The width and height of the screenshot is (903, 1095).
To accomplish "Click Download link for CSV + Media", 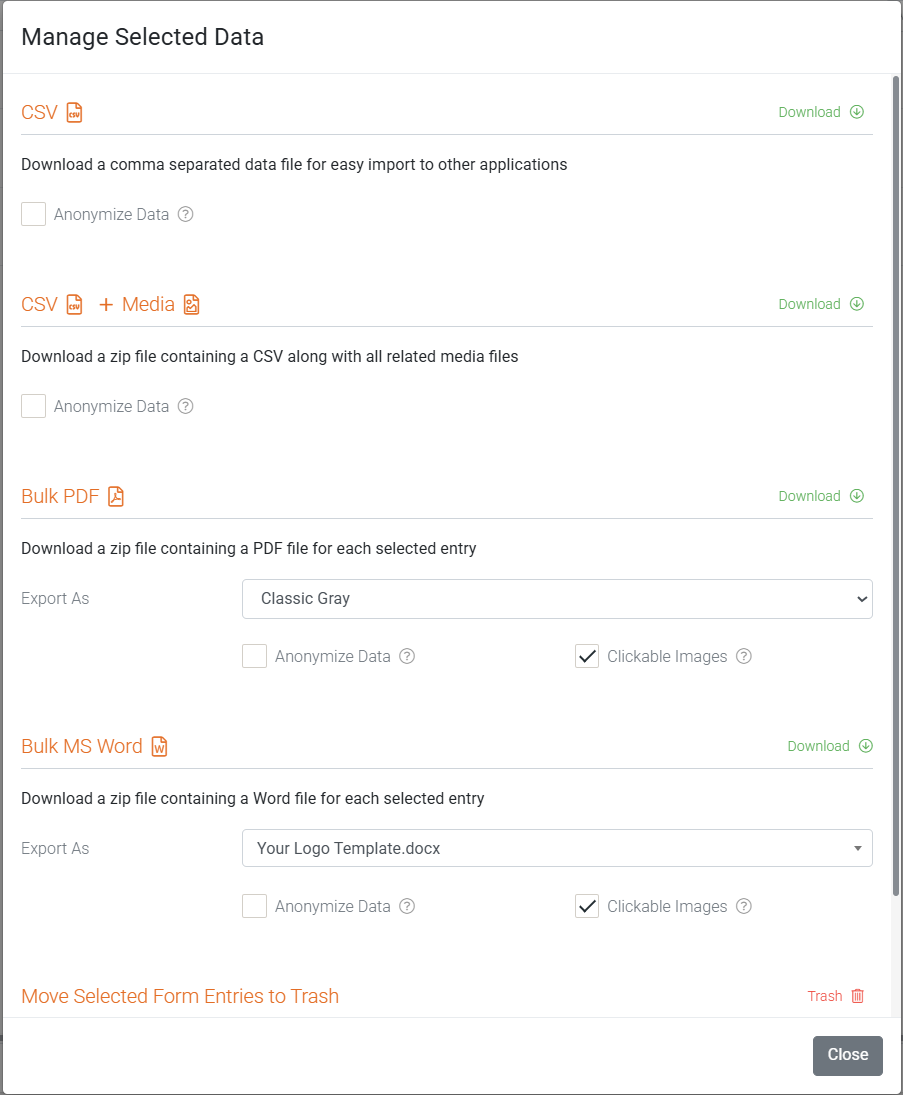I will tap(809, 304).
